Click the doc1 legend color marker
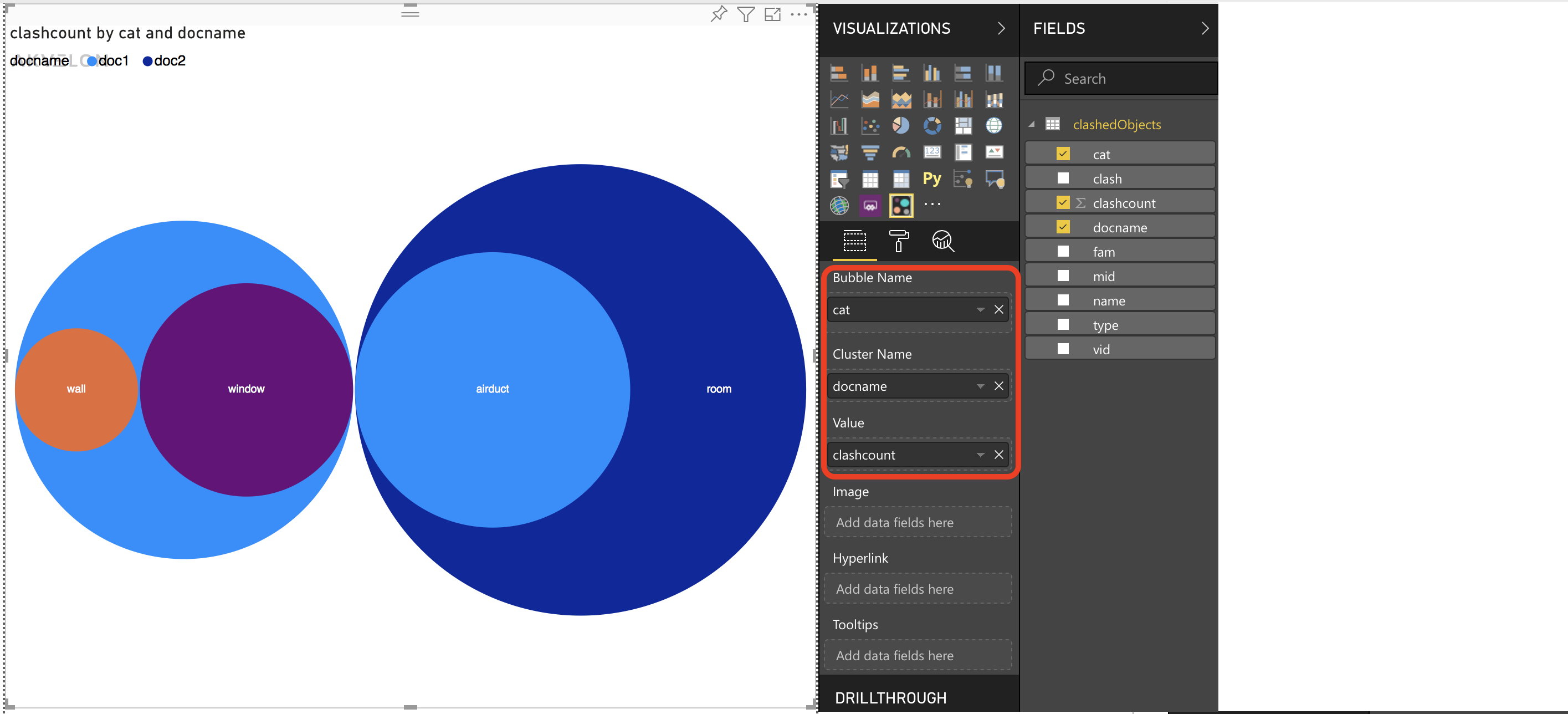 click(x=92, y=61)
